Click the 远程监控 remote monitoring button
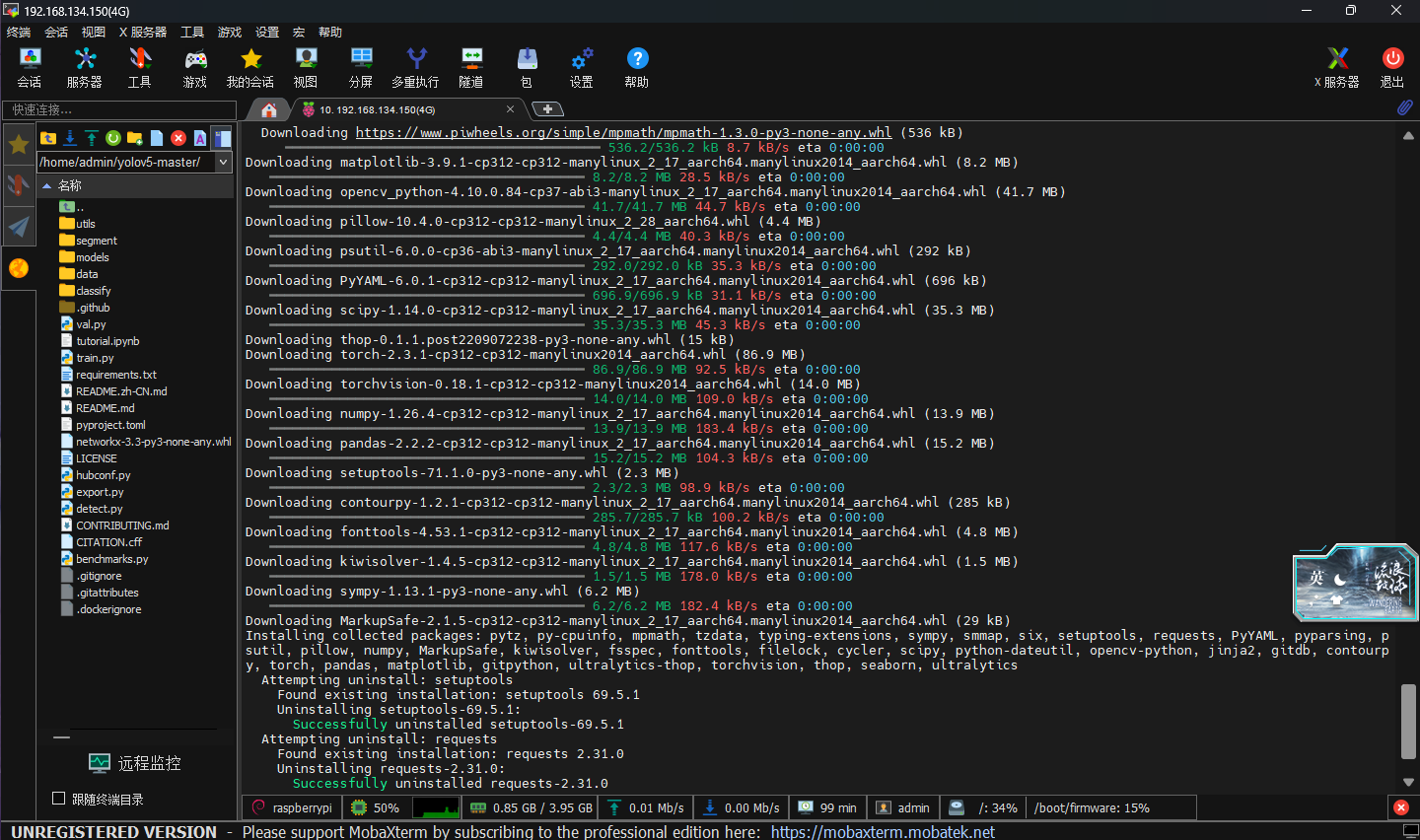Screen dimensions: 1420x840 click(135, 763)
